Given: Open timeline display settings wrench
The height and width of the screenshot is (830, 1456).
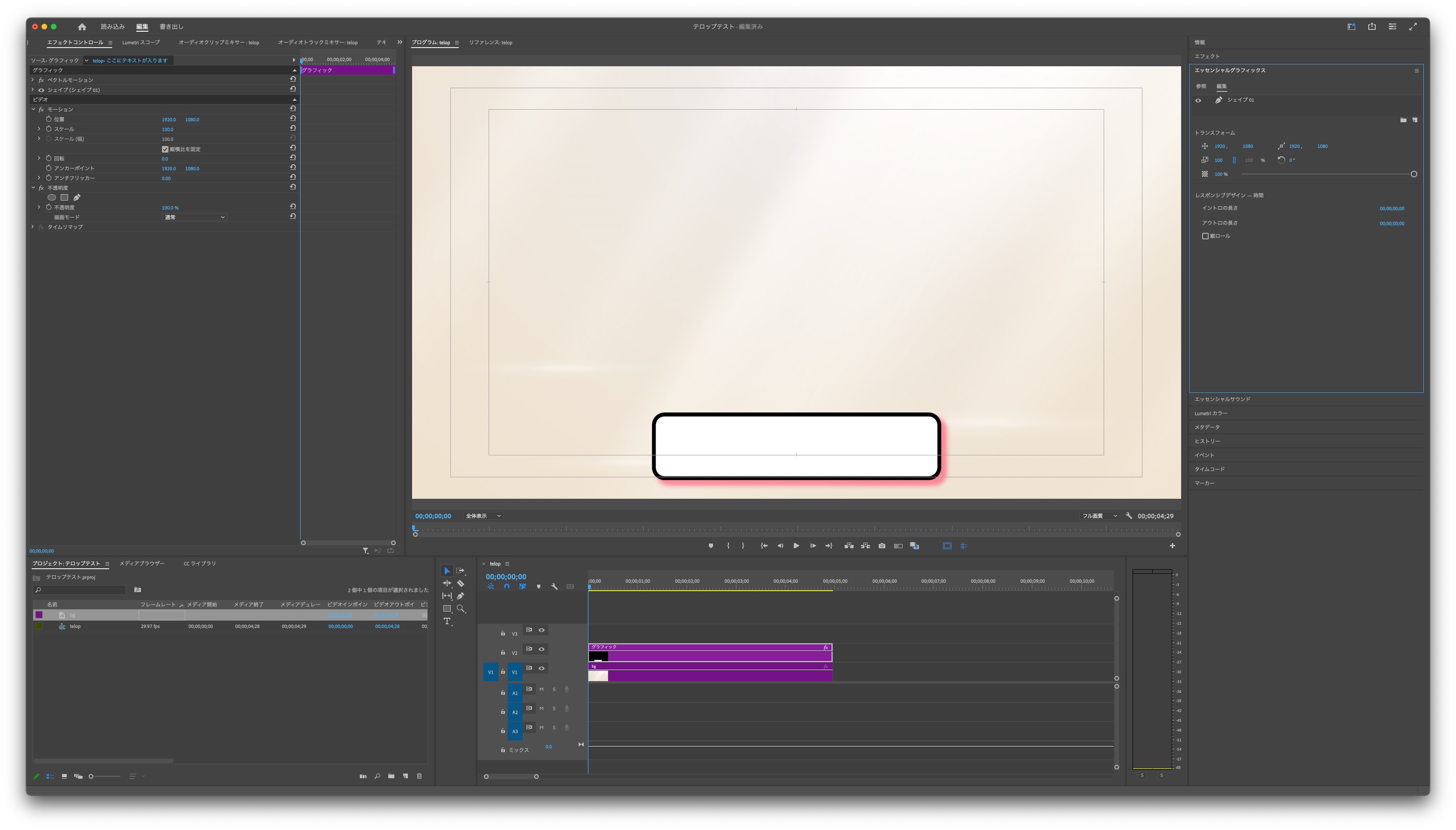Looking at the screenshot, I should tap(554, 586).
